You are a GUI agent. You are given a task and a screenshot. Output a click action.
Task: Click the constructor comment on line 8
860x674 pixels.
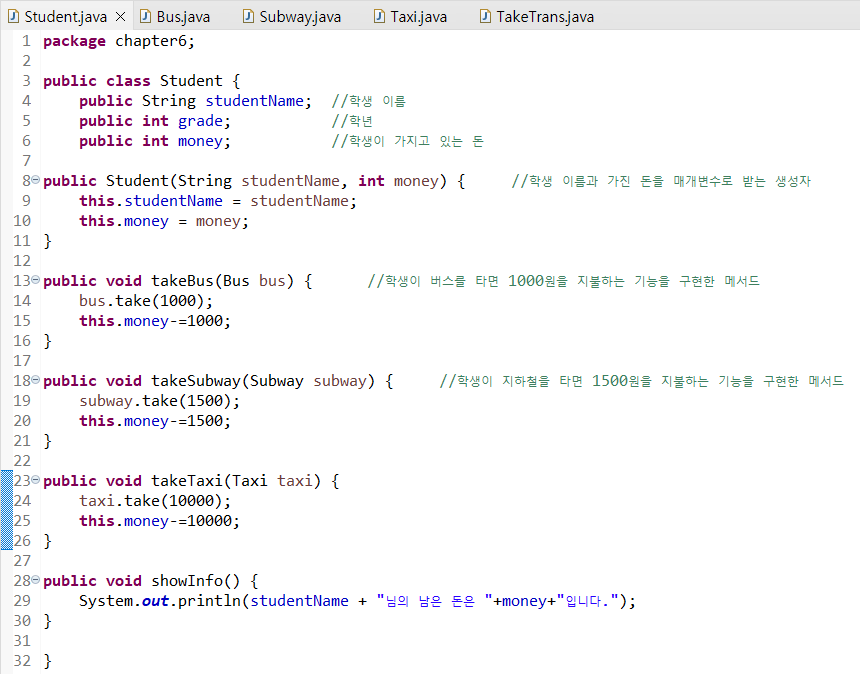661,181
